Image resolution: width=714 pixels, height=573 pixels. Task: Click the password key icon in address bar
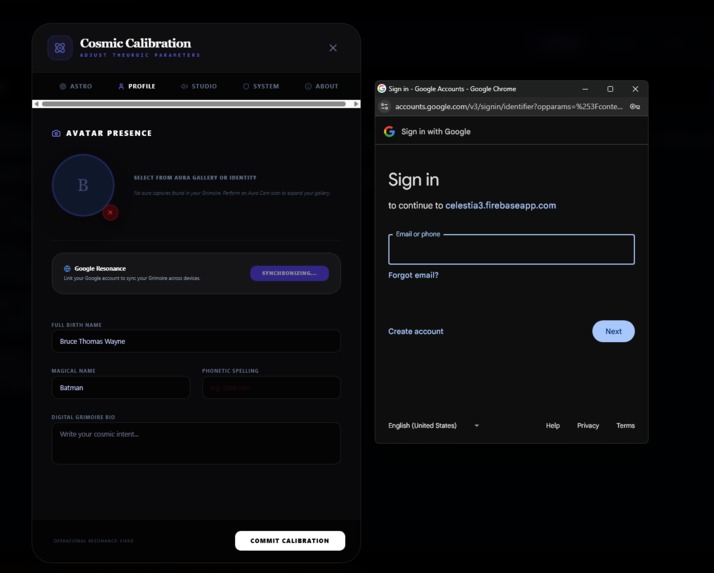[635, 107]
